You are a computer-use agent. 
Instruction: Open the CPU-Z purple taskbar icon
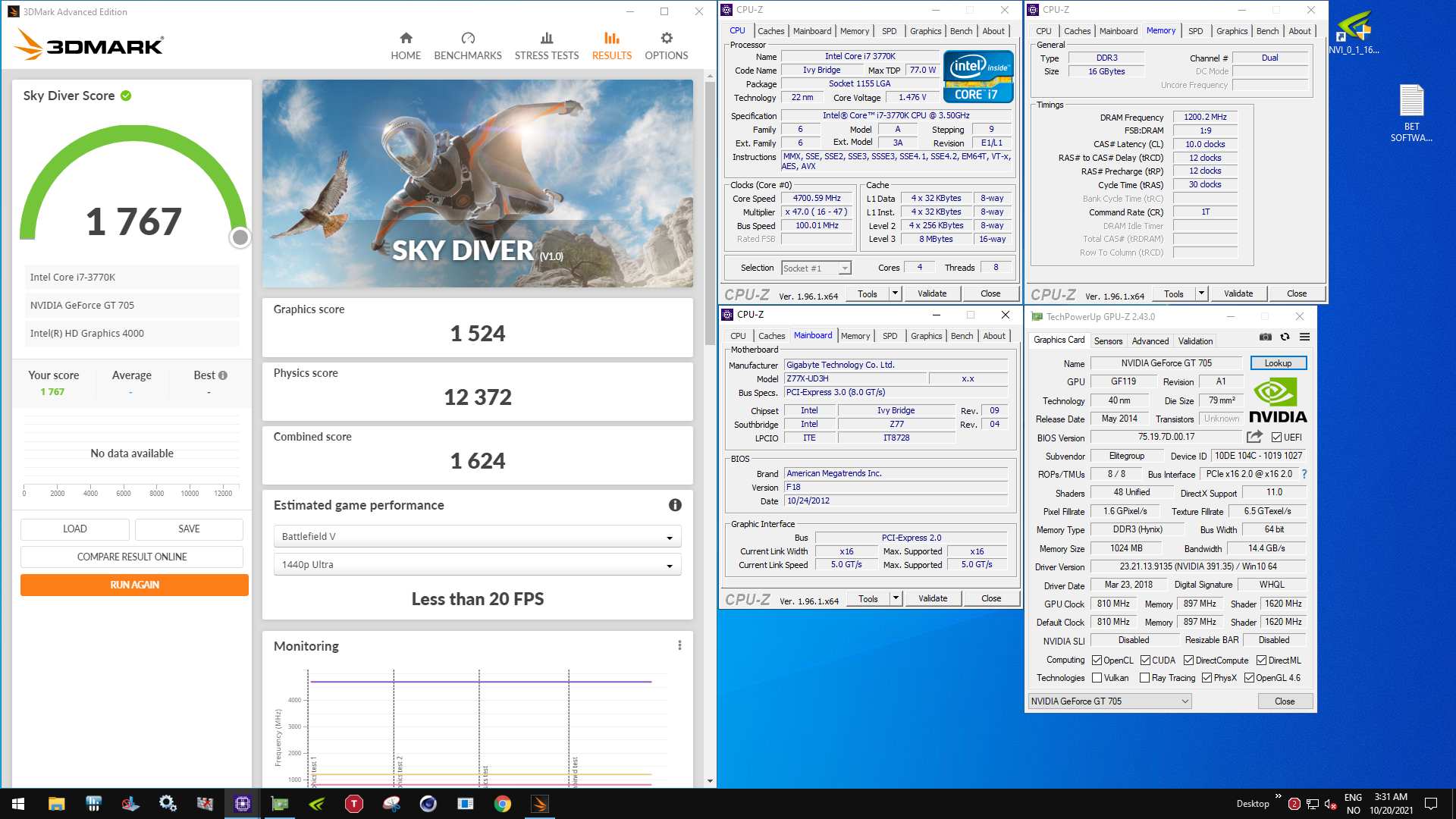pos(243,804)
